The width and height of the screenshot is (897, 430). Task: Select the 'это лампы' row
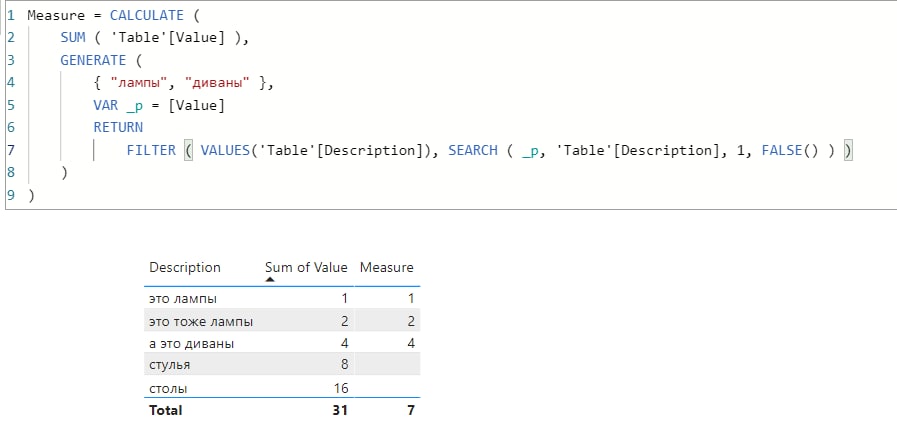pyautogui.click(x=282, y=298)
